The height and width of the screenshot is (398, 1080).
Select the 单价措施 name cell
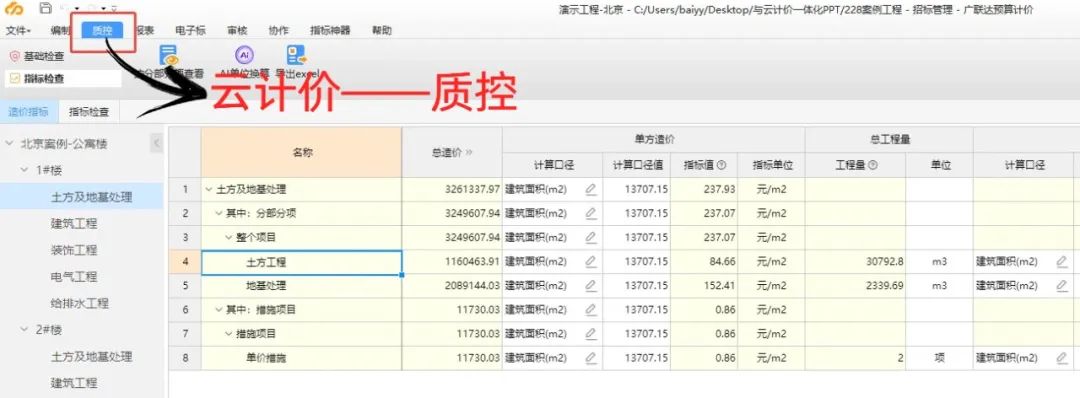click(x=302, y=358)
